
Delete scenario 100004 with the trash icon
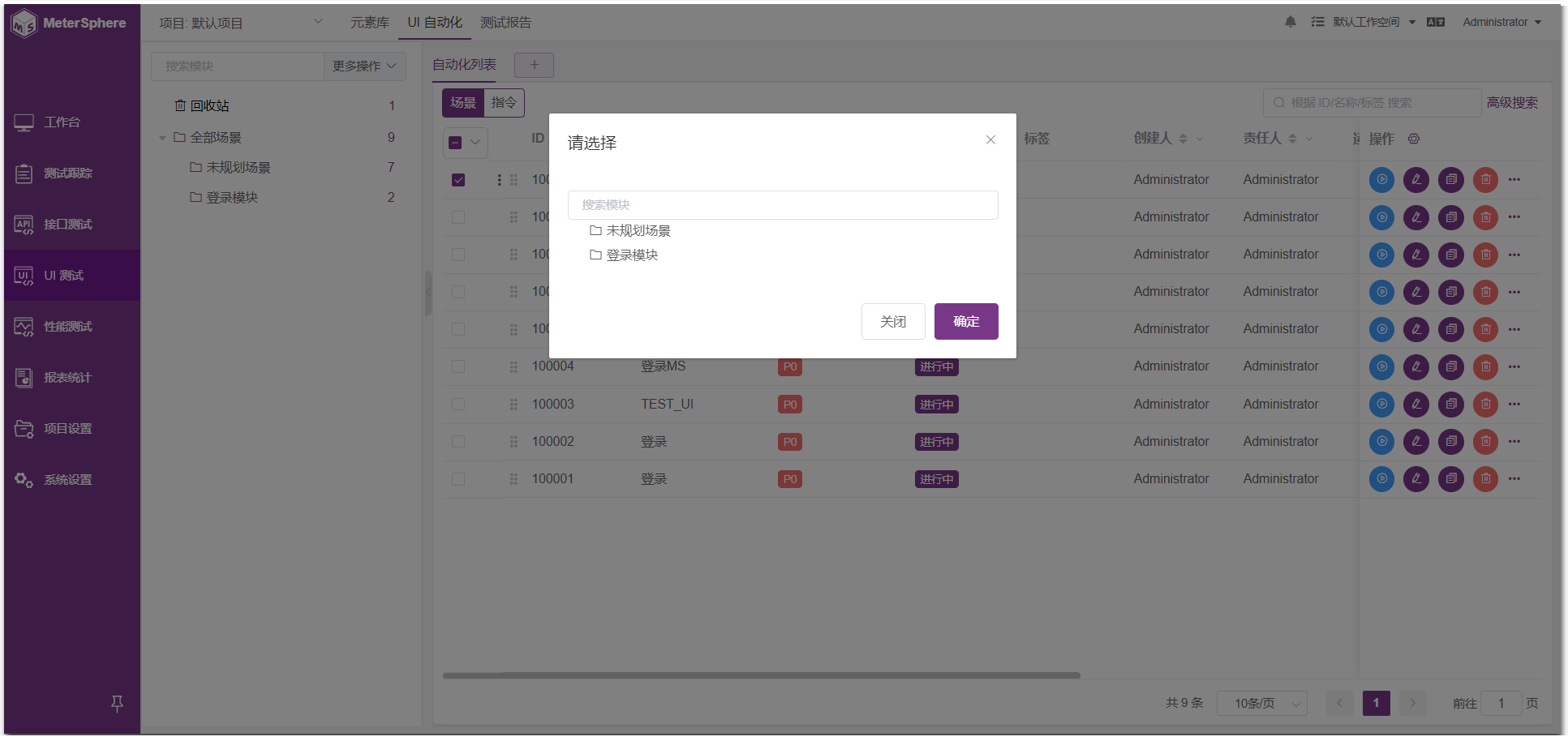click(x=1486, y=366)
